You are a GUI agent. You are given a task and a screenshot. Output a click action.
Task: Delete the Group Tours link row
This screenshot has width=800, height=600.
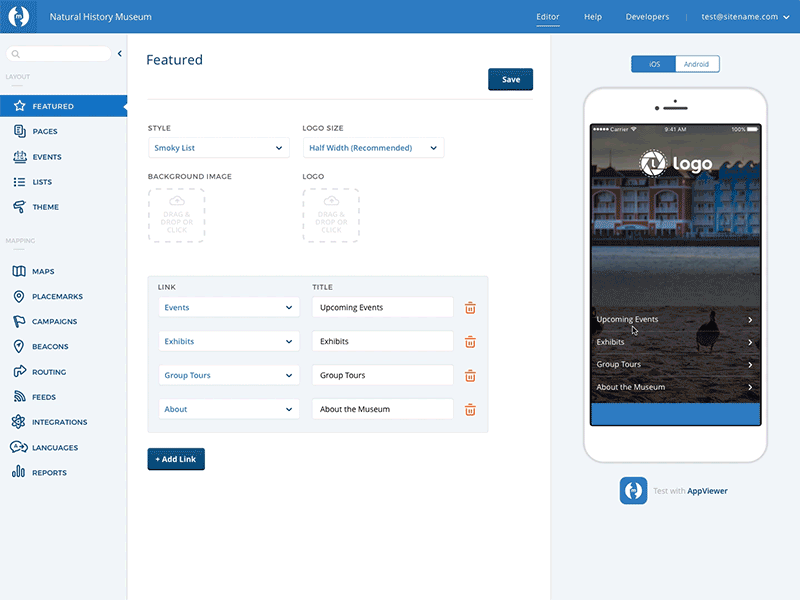(470, 376)
